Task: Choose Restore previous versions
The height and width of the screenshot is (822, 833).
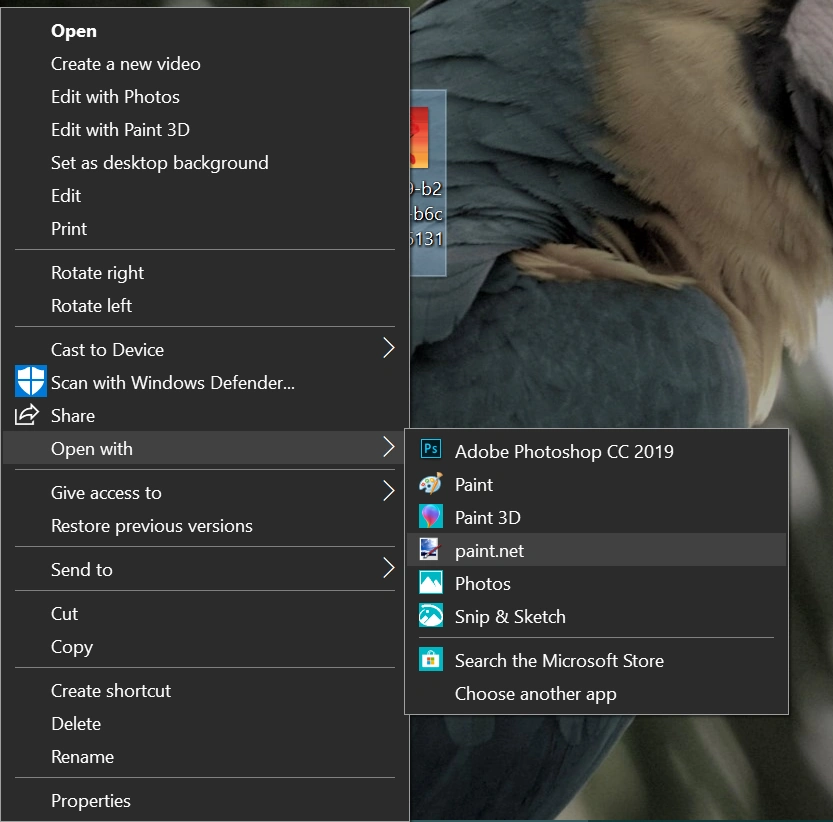Action: [x=205, y=526]
